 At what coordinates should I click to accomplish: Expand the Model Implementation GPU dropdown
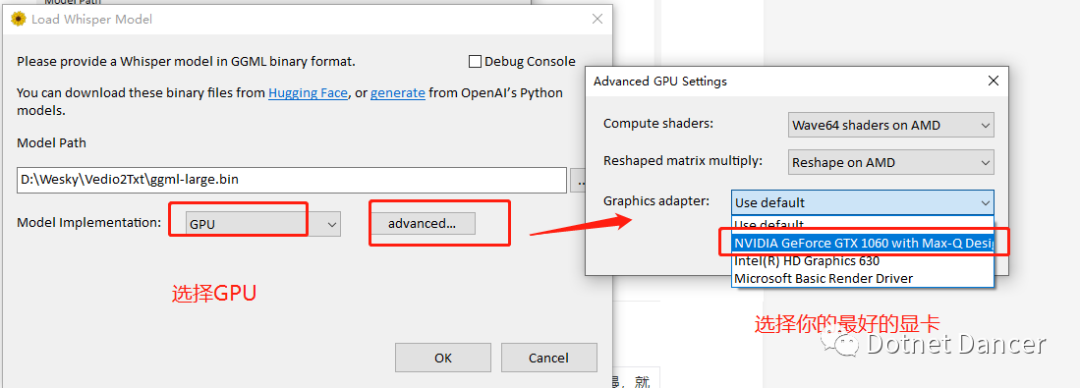(x=264, y=224)
